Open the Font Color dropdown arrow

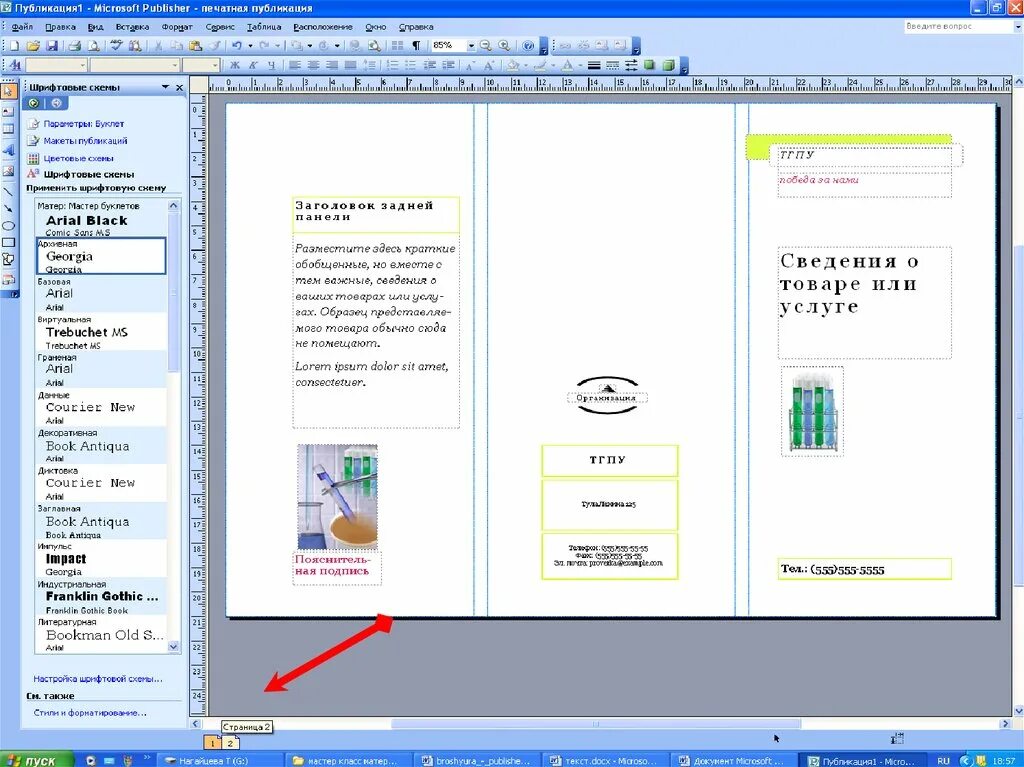[x=579, y=65]
